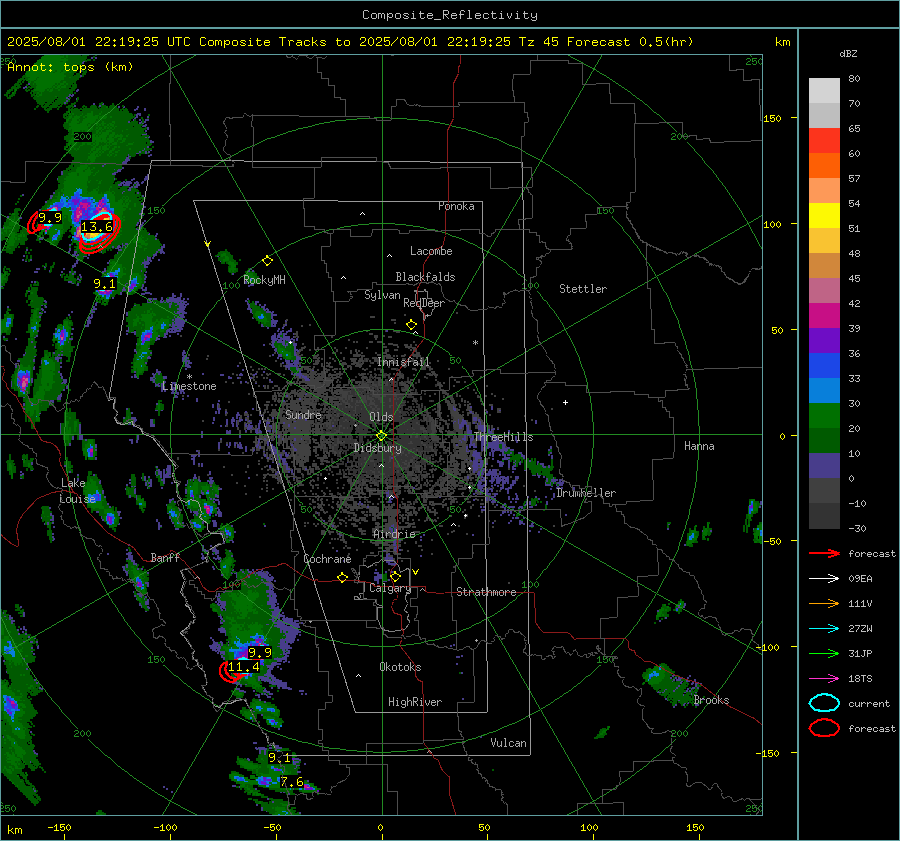This screenshot has height=841, width=900.
Task: Click the 'HighRiver' town label
Action: click(x=415, y=702)
